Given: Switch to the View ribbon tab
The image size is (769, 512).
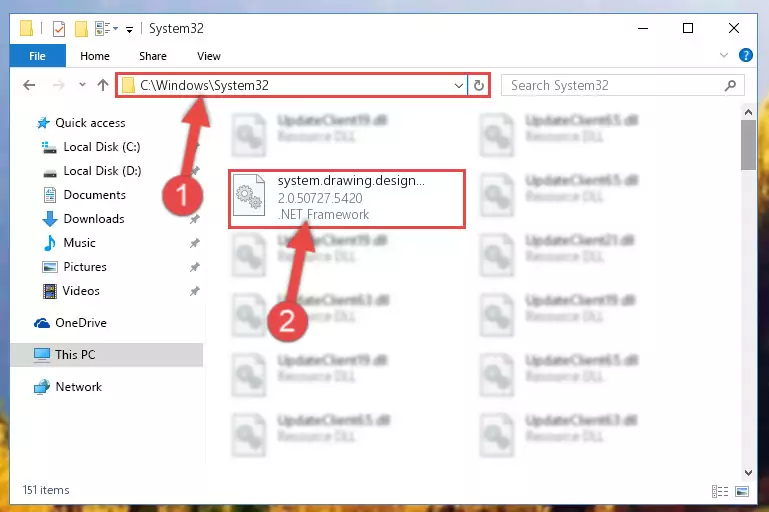Looking at the screenshot, I should pos(208,56).
